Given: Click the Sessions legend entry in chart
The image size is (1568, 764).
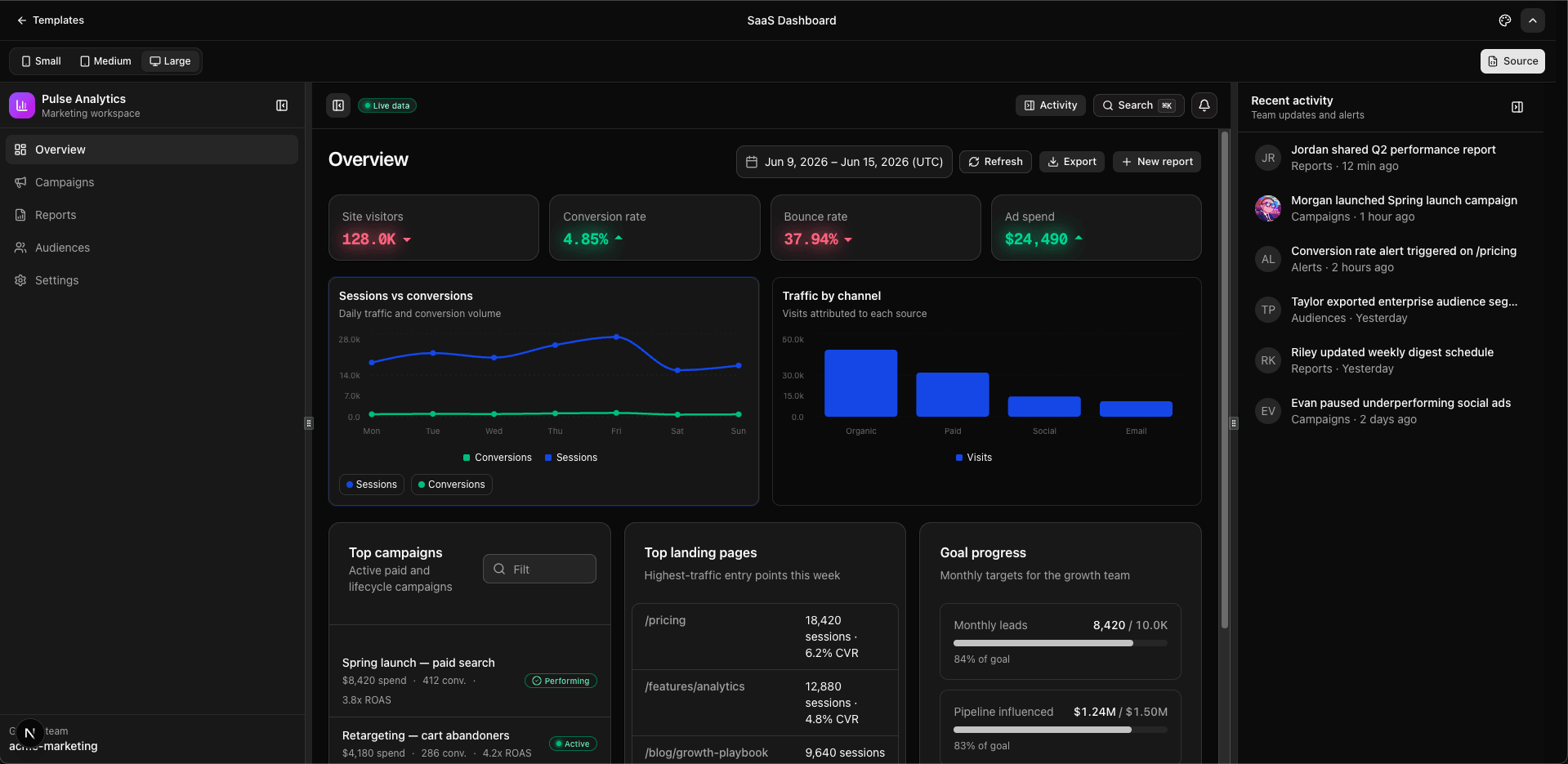Looking at the screenshot, I should [571, 458].
